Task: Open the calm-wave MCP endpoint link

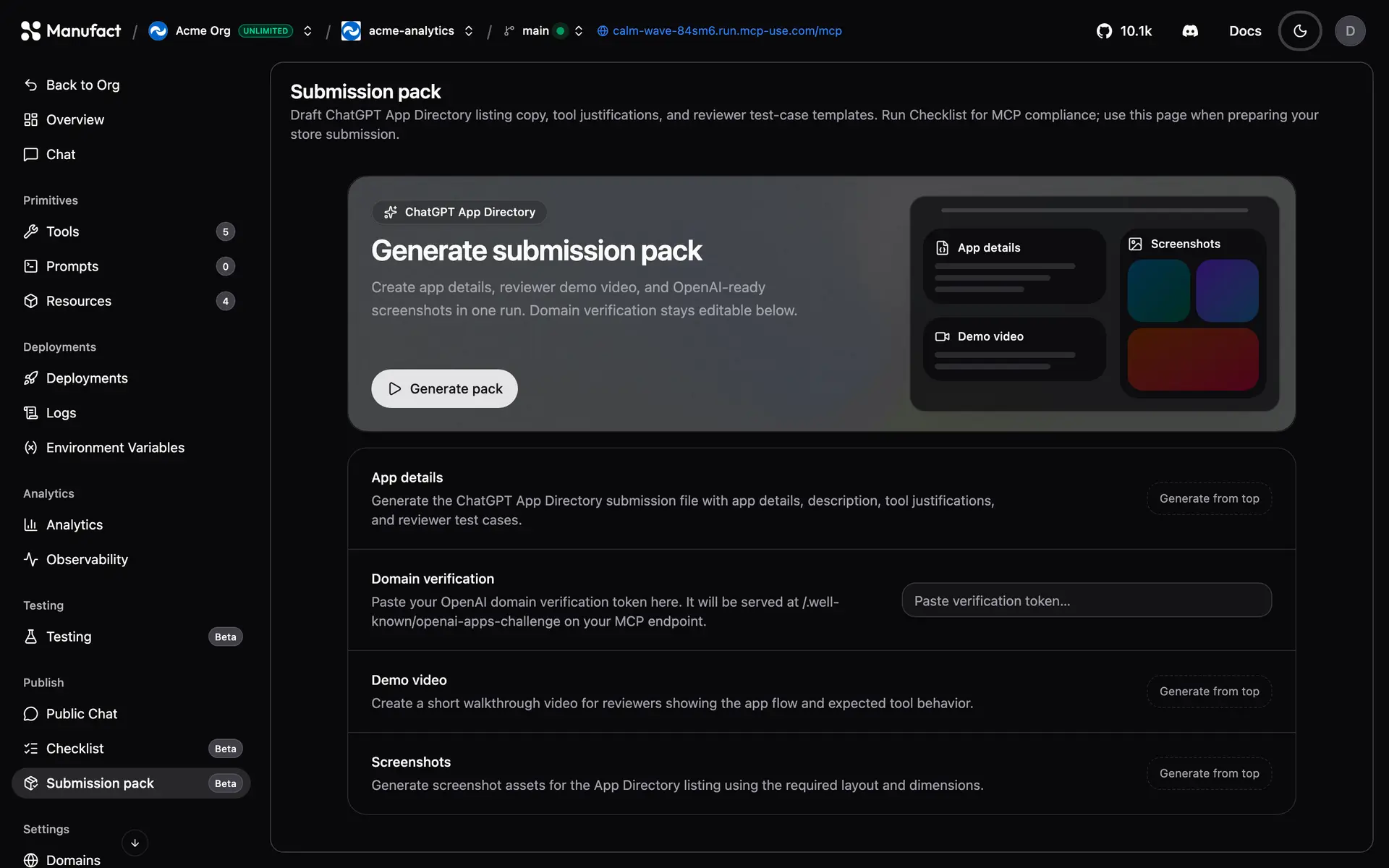Action: (x=727, y=31)
